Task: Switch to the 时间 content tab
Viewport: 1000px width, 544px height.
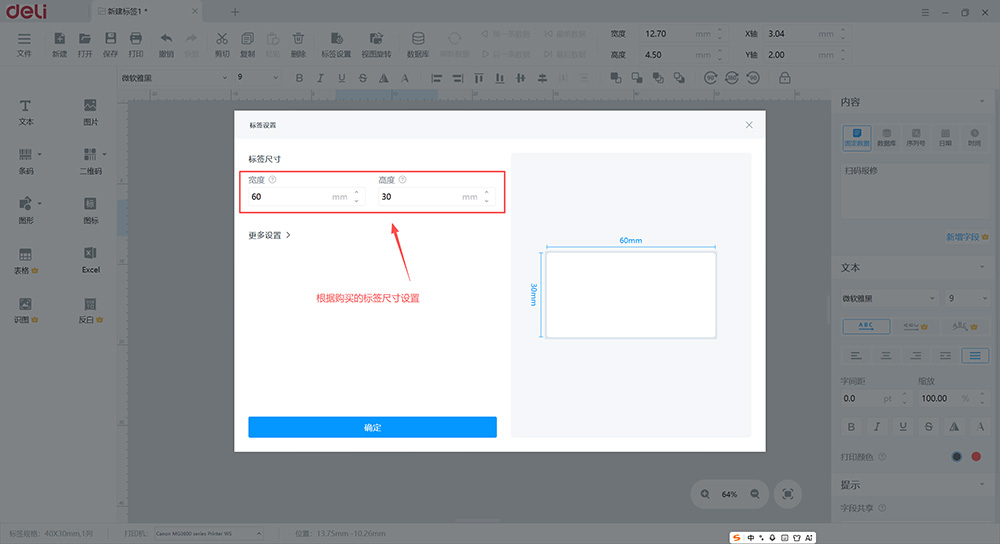Action: [974, 137]
